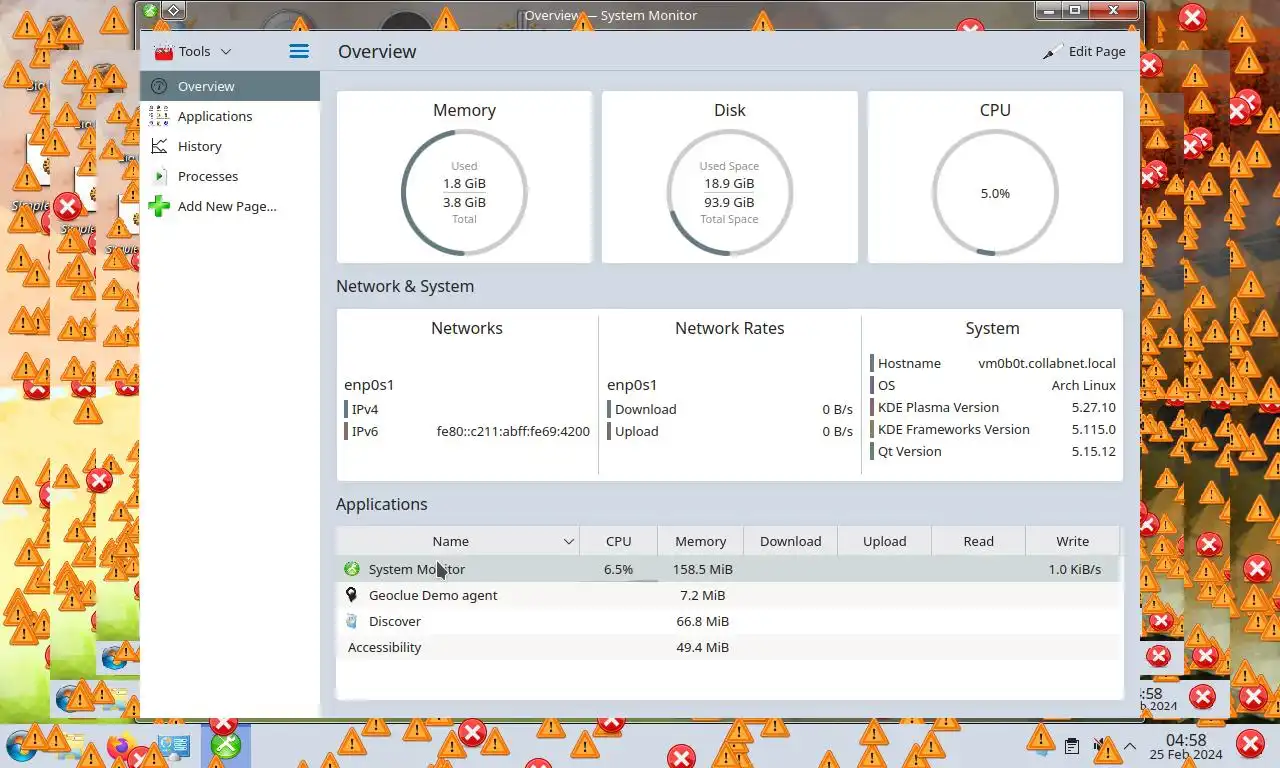Open the History page icon
This screenshot has width=1280, height=768.
pyautogui.click(x=159, y=146)
